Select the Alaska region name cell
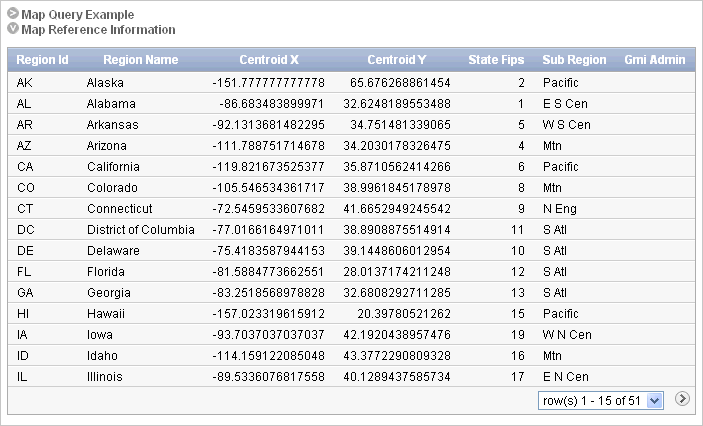The height and width of the screenshot is (426, 703). (x=105, y=83)
